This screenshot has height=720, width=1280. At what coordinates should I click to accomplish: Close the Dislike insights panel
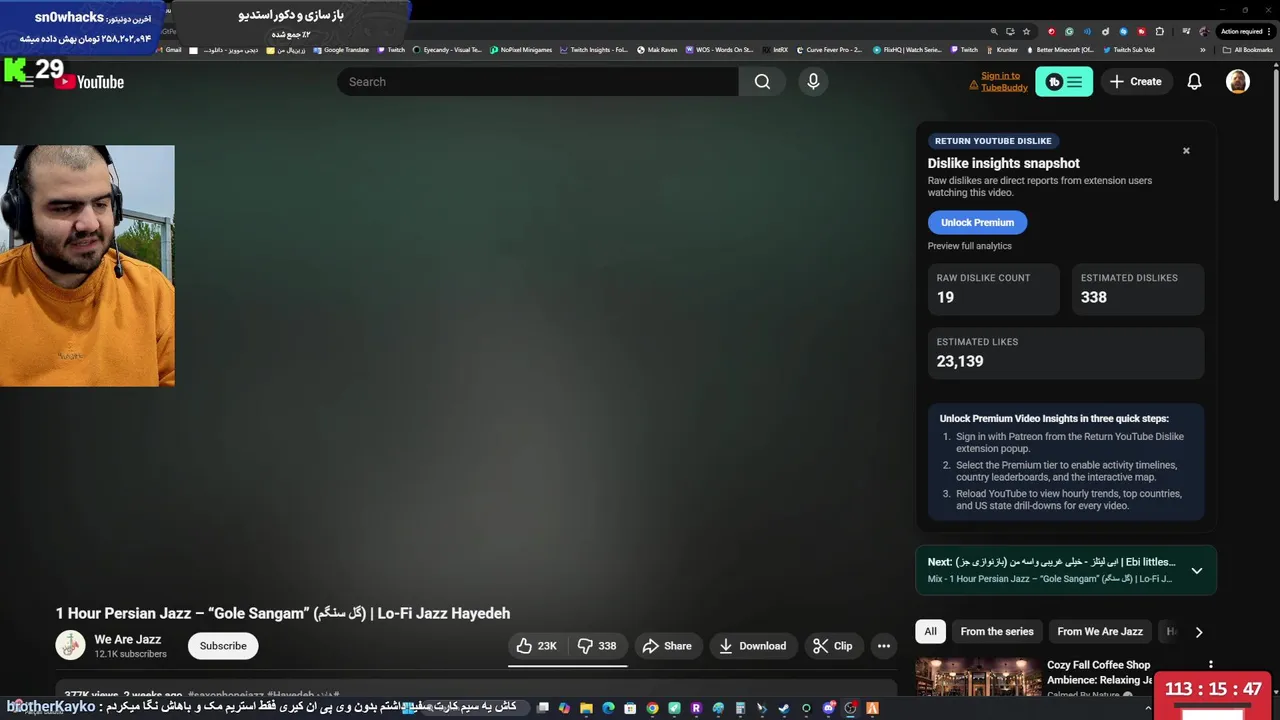tap(1186, 151)
